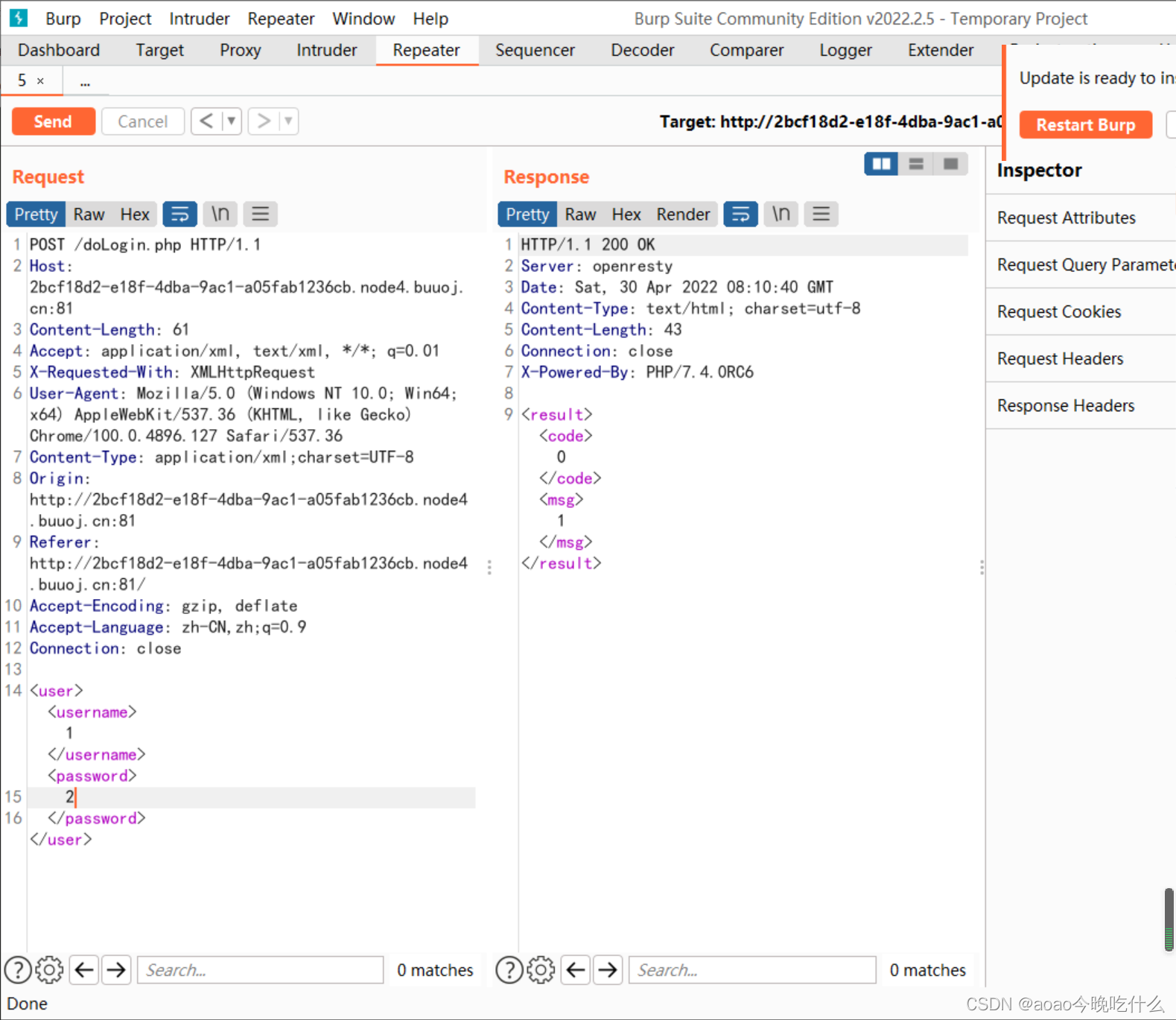Select Pretty view in Response panel

point(527,214)
